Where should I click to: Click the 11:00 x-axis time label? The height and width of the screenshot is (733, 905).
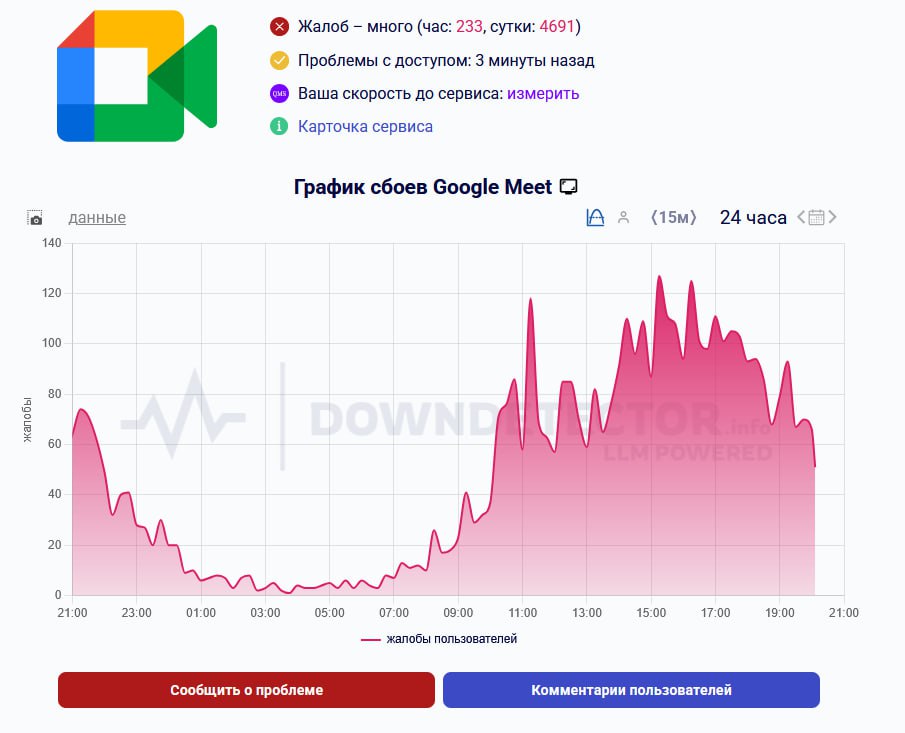522,613
